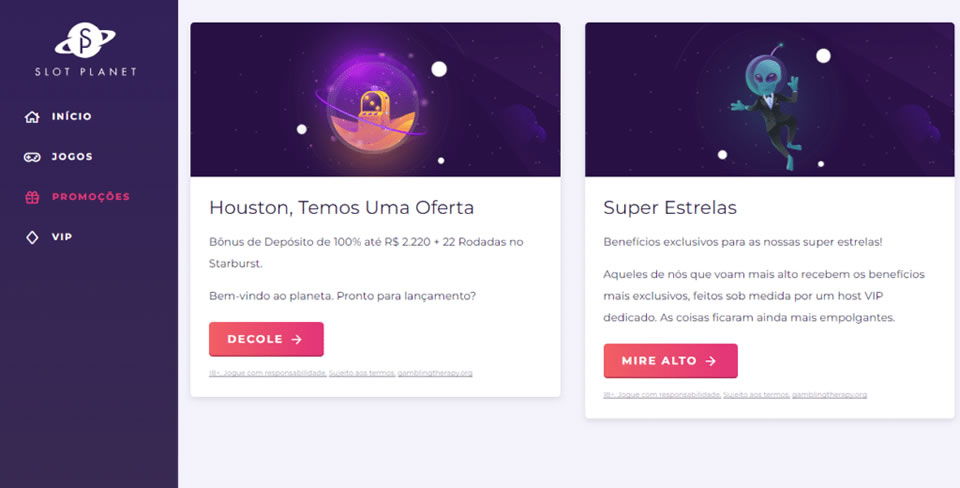Open the gamblingtherapy.org link under Mire Alto
Screen dimensions: 960x488
click(x=830, y=395)
